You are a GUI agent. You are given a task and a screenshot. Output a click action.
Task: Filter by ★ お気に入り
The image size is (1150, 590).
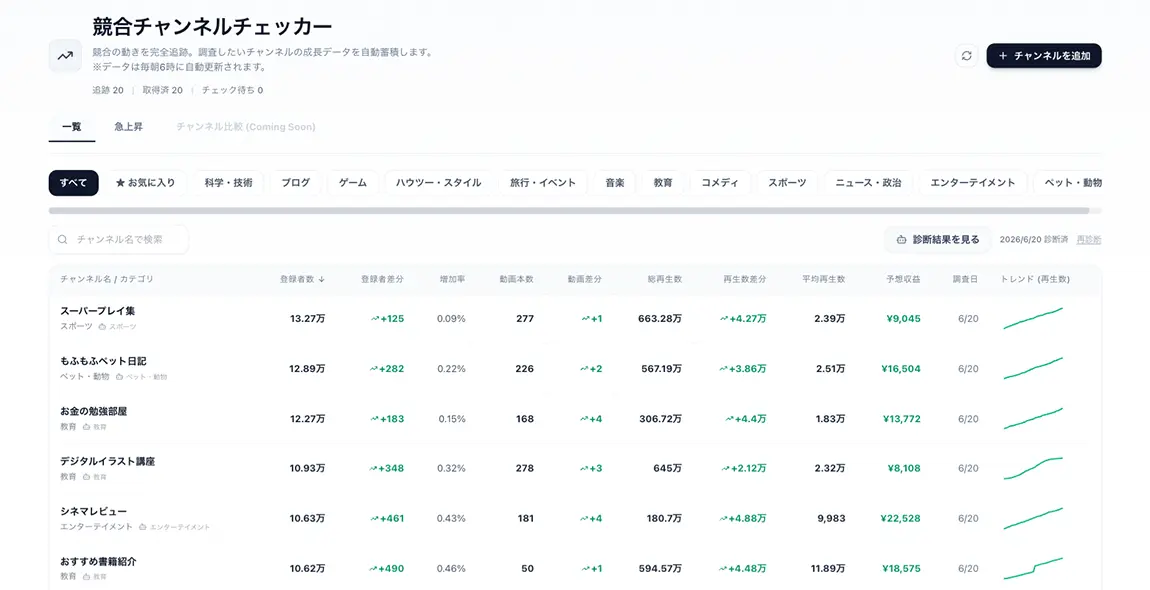click(x=145, y=183)
